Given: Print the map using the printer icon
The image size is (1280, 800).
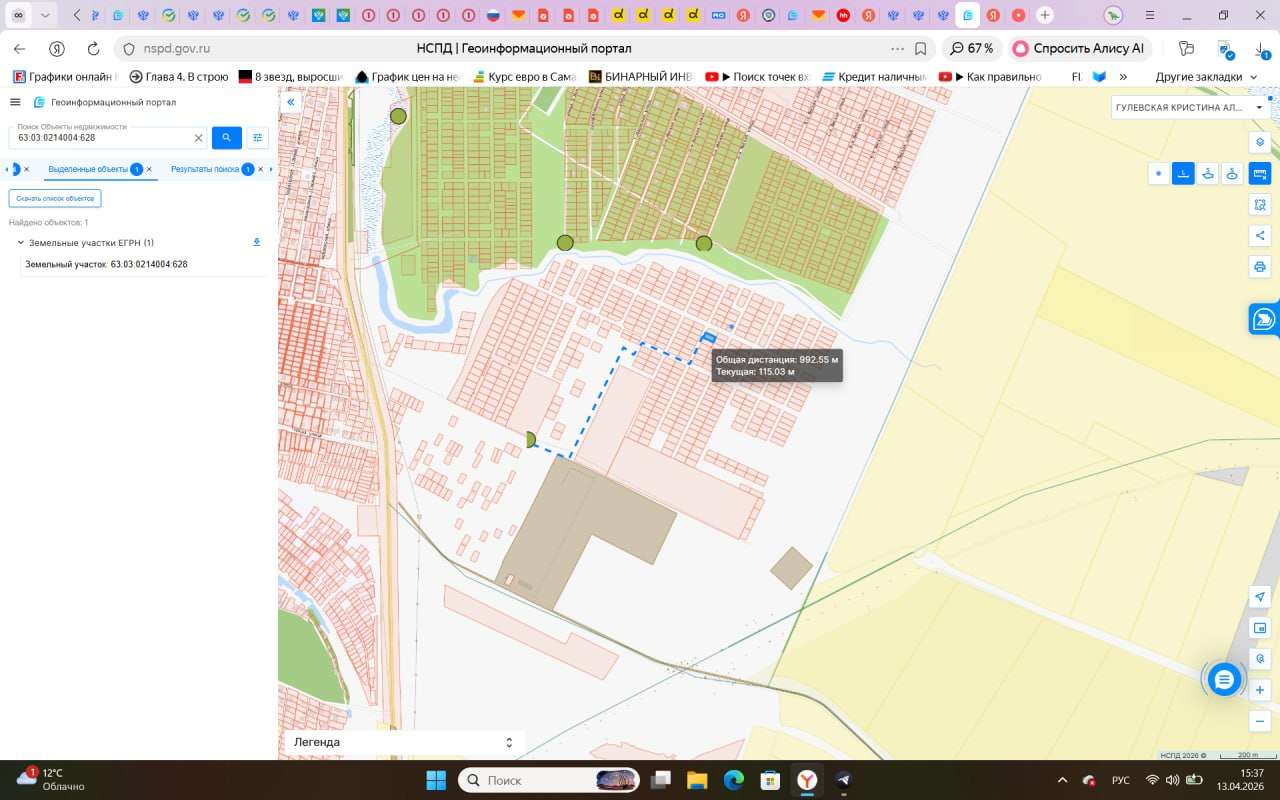Looking at the screenshot, I should point(1260,267).
